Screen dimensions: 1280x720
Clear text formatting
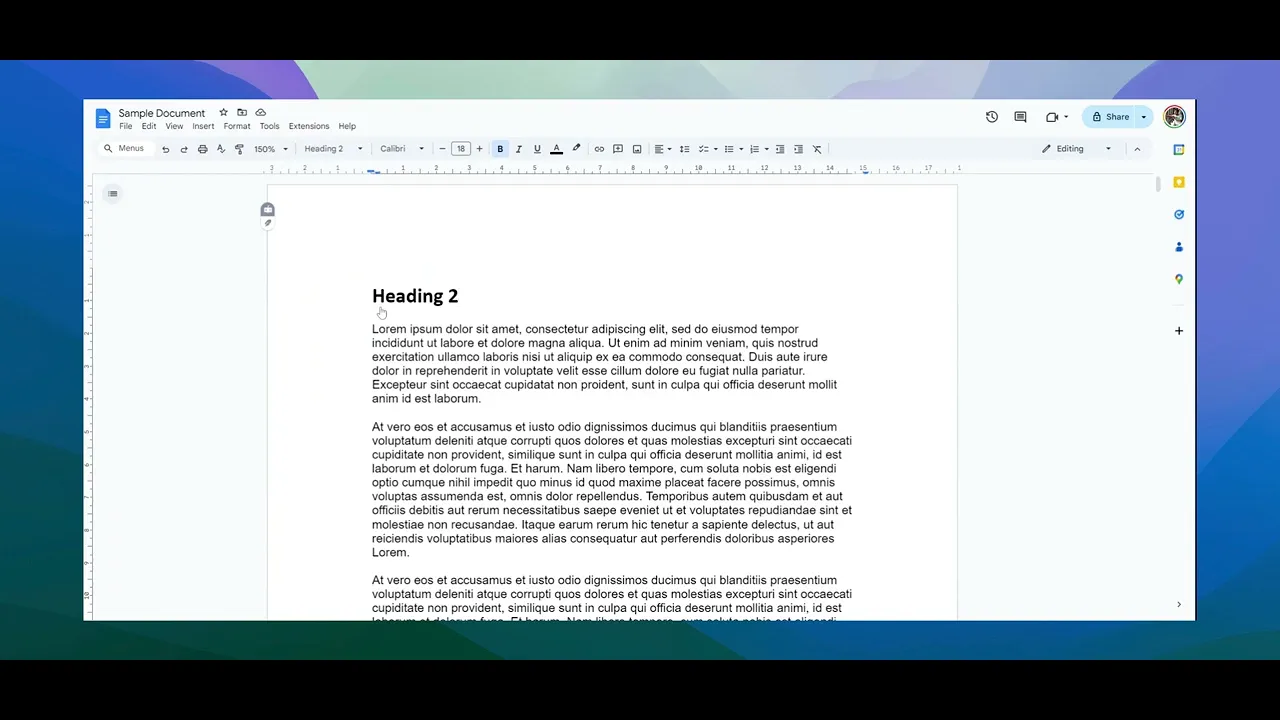click(x=817, y=149)
